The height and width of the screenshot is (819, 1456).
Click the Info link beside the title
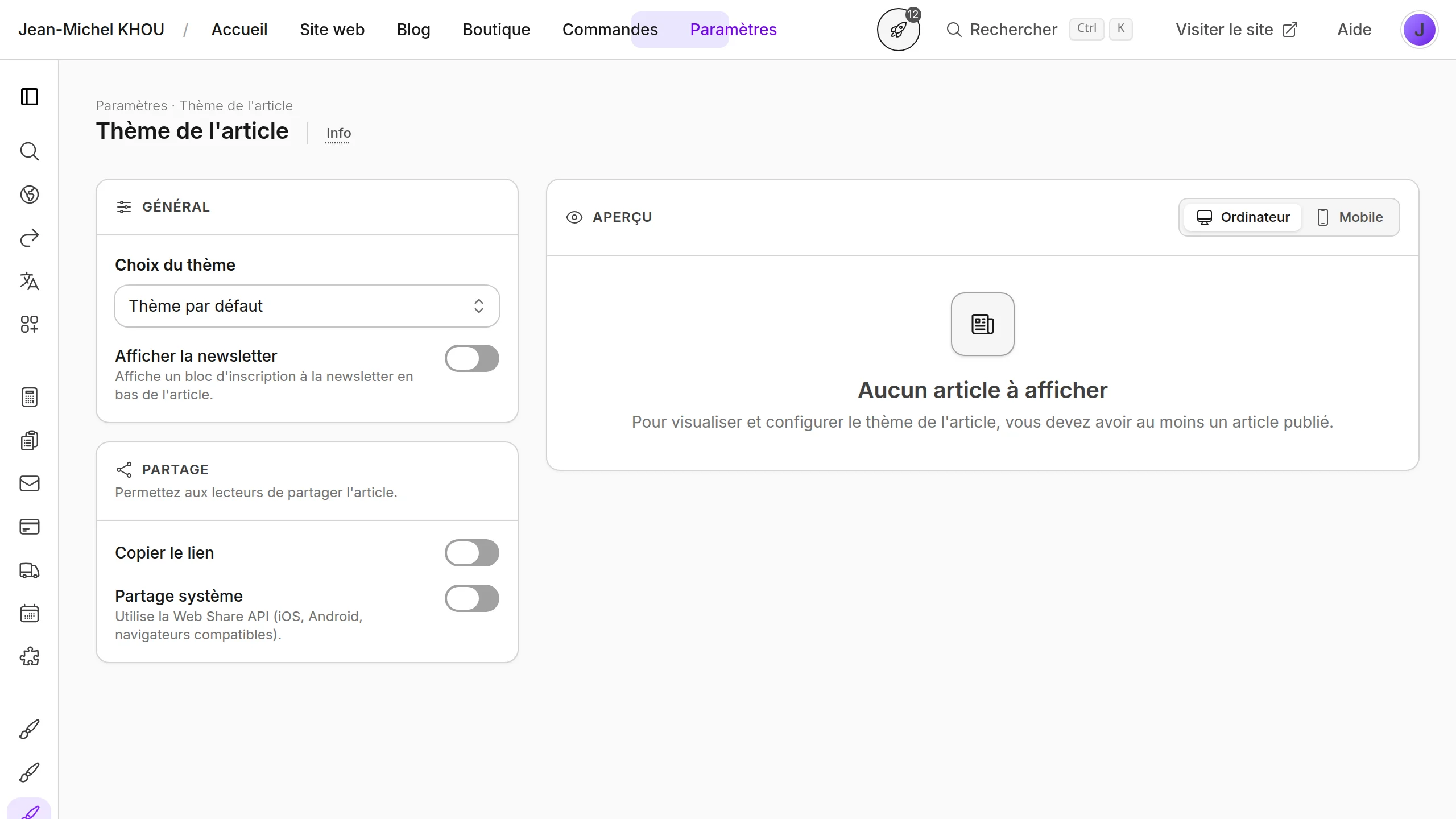coord(338,133)
